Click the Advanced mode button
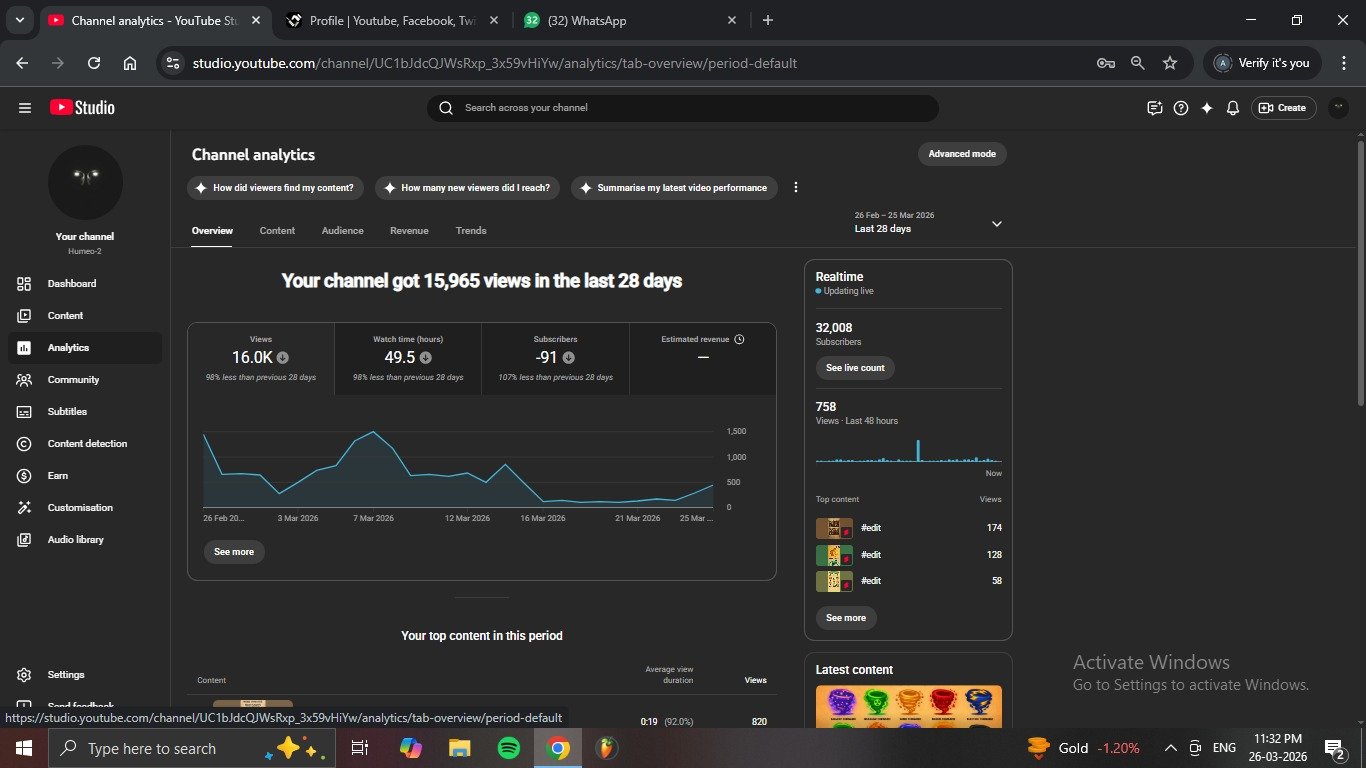The height and width of the screenshot is (768, 1366). tap(961, 154)
